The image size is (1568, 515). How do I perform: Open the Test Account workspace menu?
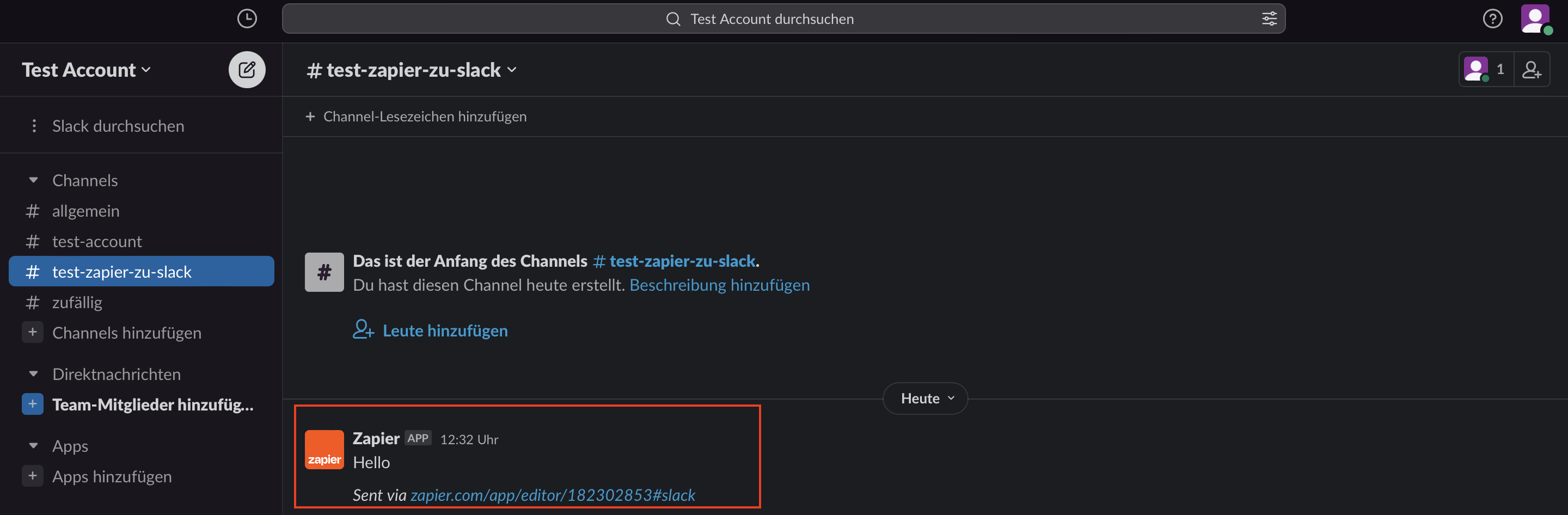86,70
